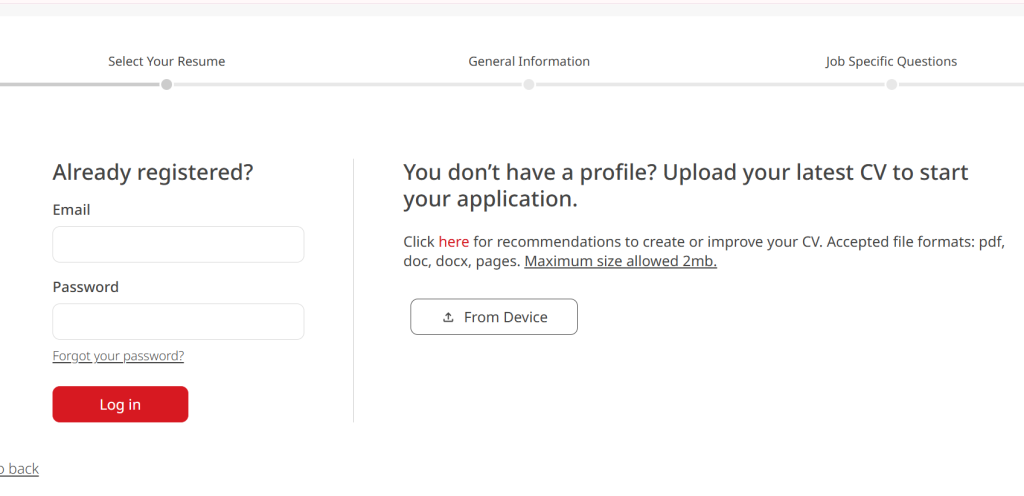Viewport: 1024px width, 496px height.
Task: Focus the Password input field
Action: pyautogui.click(x=178, y=321)
